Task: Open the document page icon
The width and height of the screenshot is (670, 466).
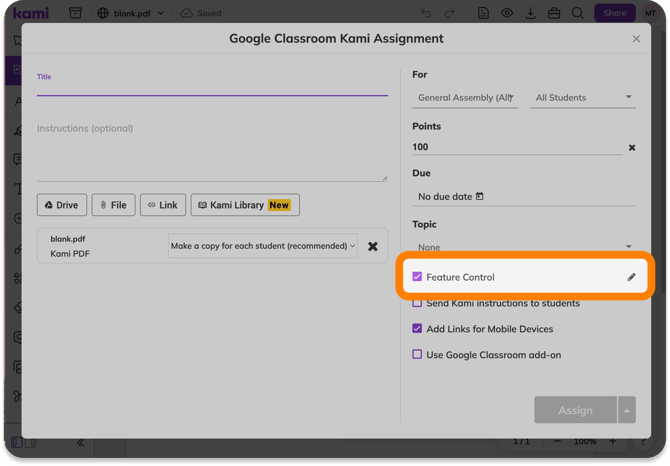Action: point(483,13)
